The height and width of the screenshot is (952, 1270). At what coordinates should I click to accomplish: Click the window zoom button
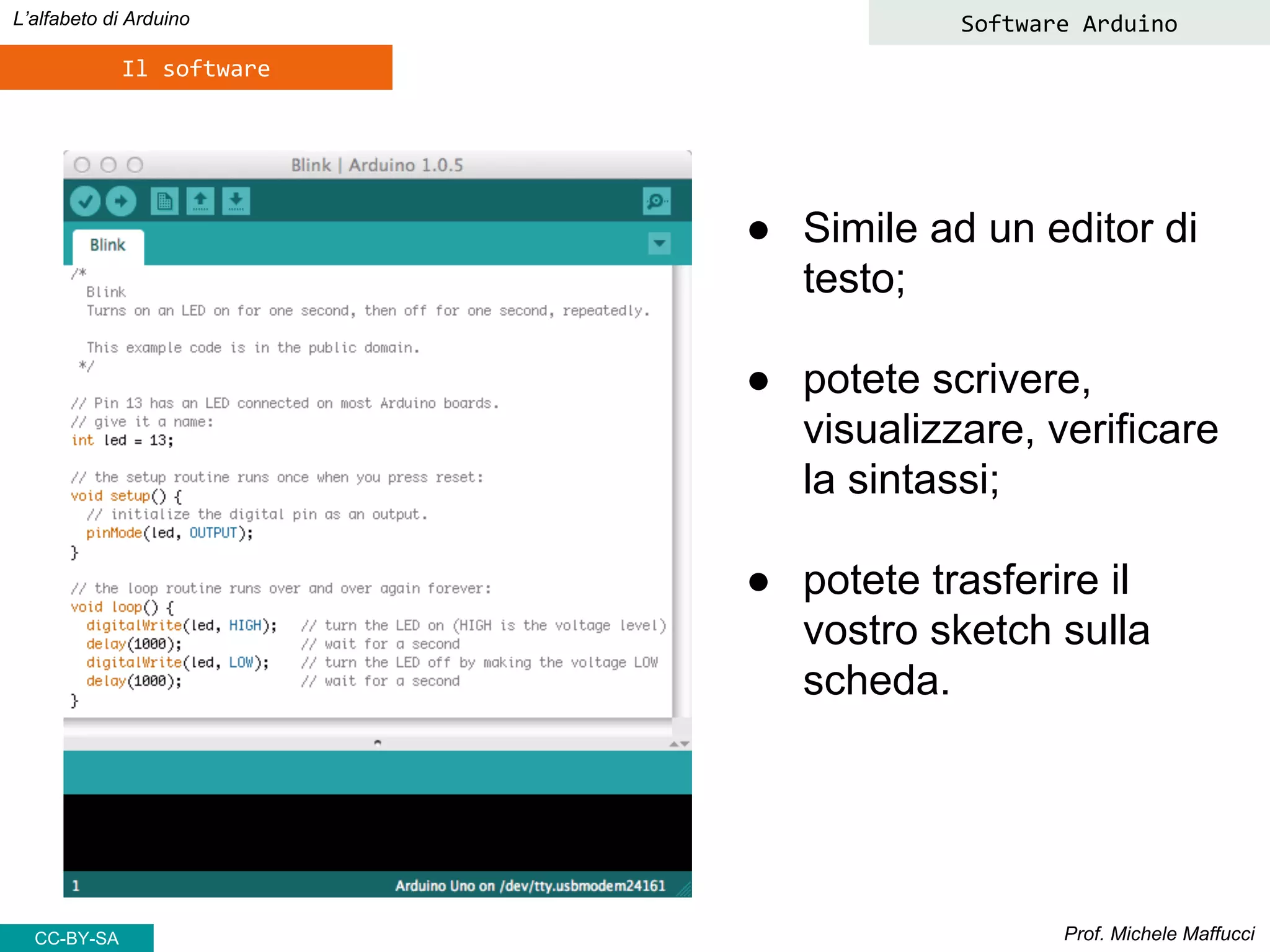coord(135,165)
